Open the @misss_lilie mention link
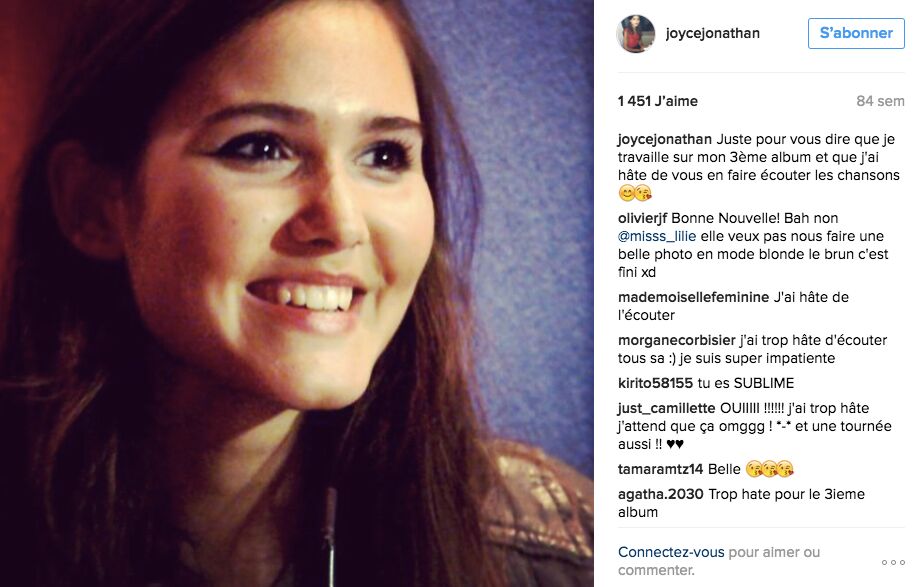 [x=657, y=236]
